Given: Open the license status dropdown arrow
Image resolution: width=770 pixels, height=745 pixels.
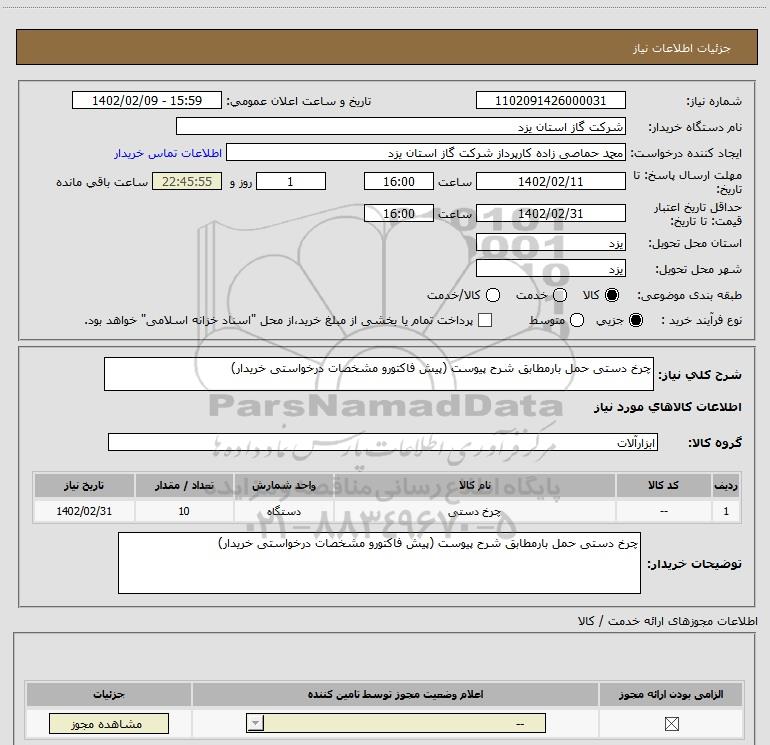Looking at the screenshot, I should [255, 723].
